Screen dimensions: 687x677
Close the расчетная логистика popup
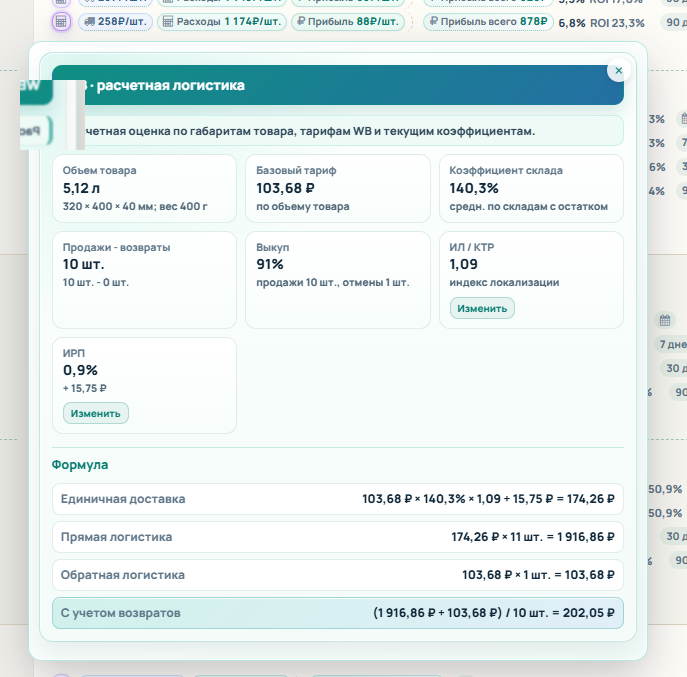point(619,71)
